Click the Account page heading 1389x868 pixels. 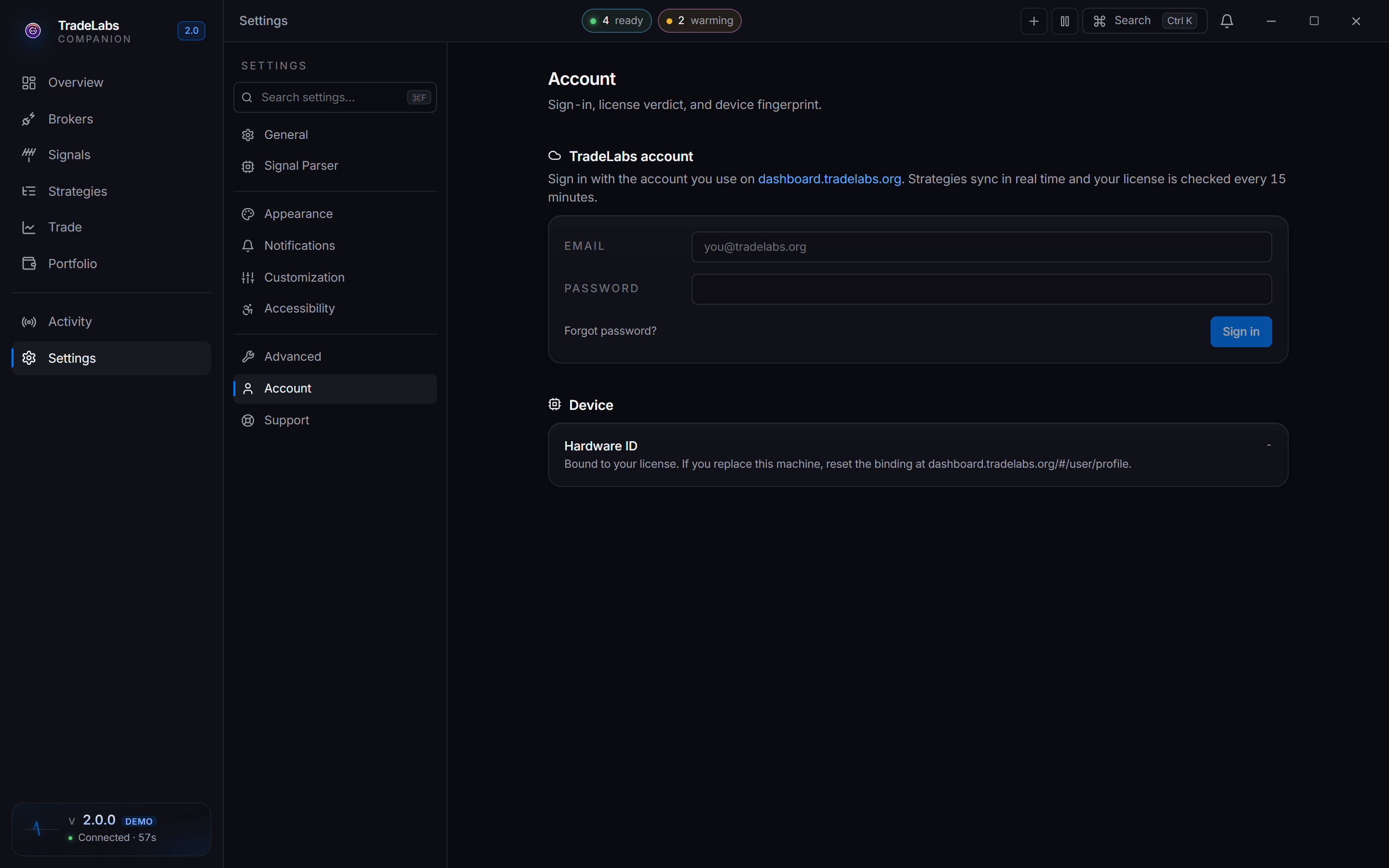point(582,79)
